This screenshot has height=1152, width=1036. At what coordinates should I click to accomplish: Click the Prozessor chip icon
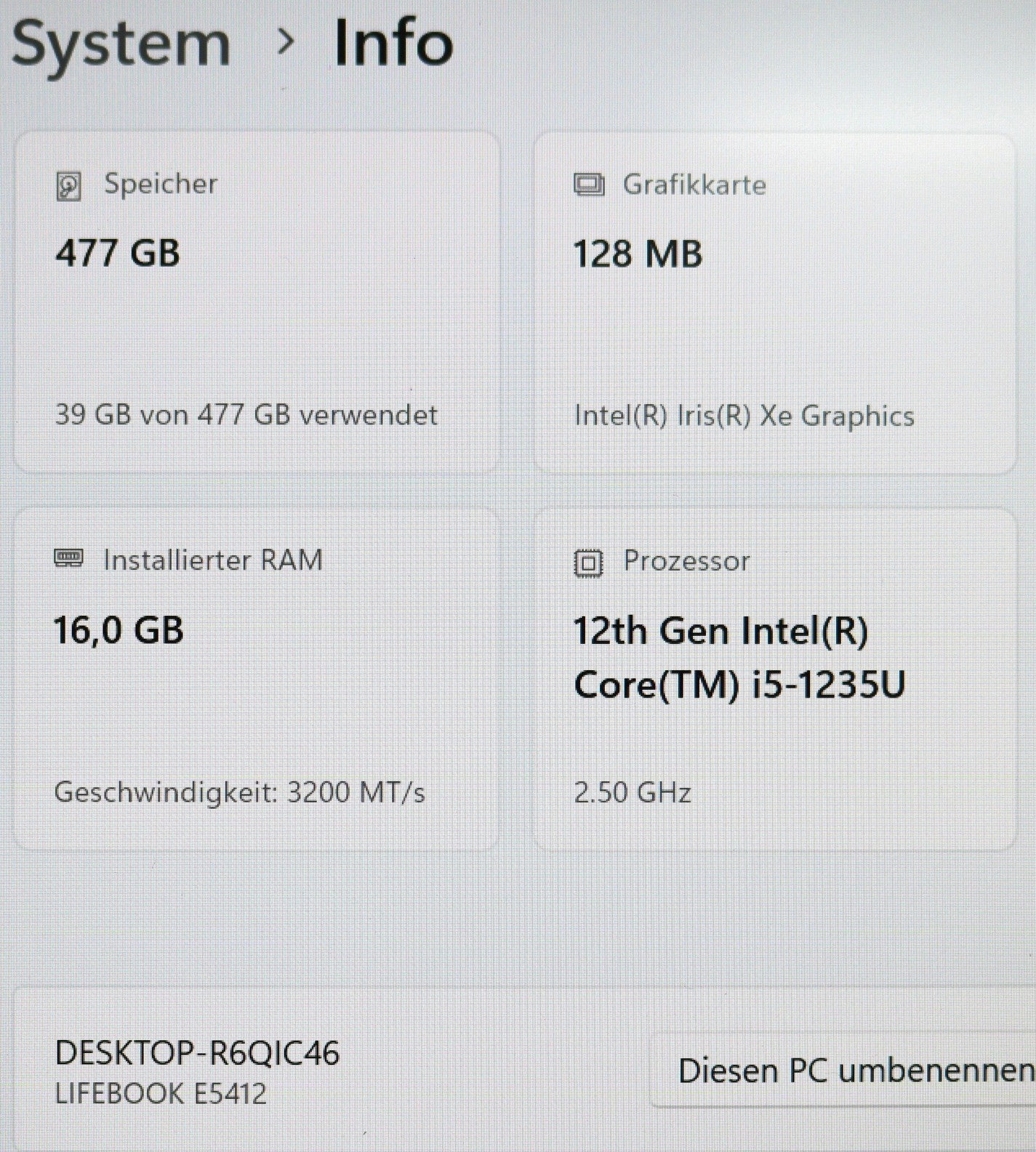588,563
